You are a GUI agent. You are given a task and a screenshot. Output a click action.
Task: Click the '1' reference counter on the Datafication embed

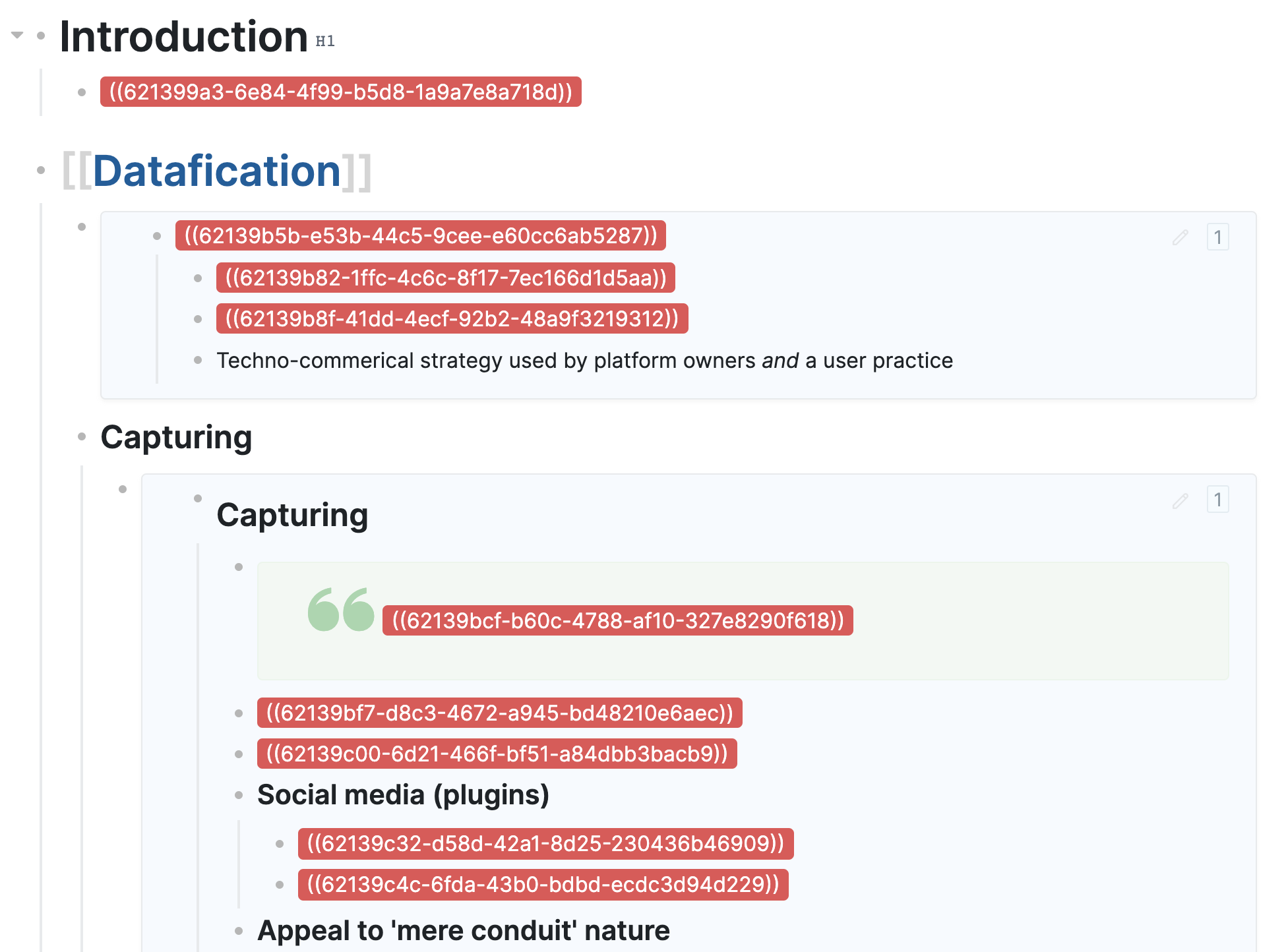coord(1219,237)
